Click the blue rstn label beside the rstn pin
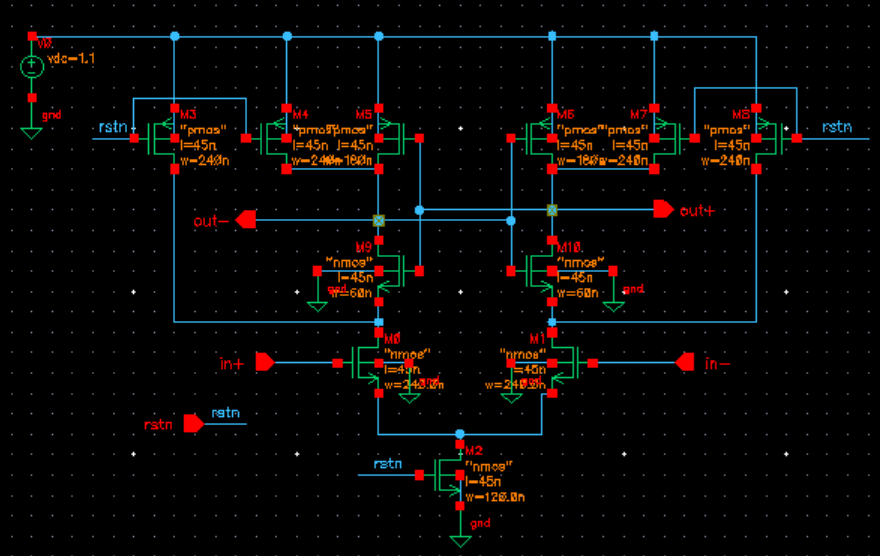The height and width of the screenshot is (556, 880). [226, 413]
